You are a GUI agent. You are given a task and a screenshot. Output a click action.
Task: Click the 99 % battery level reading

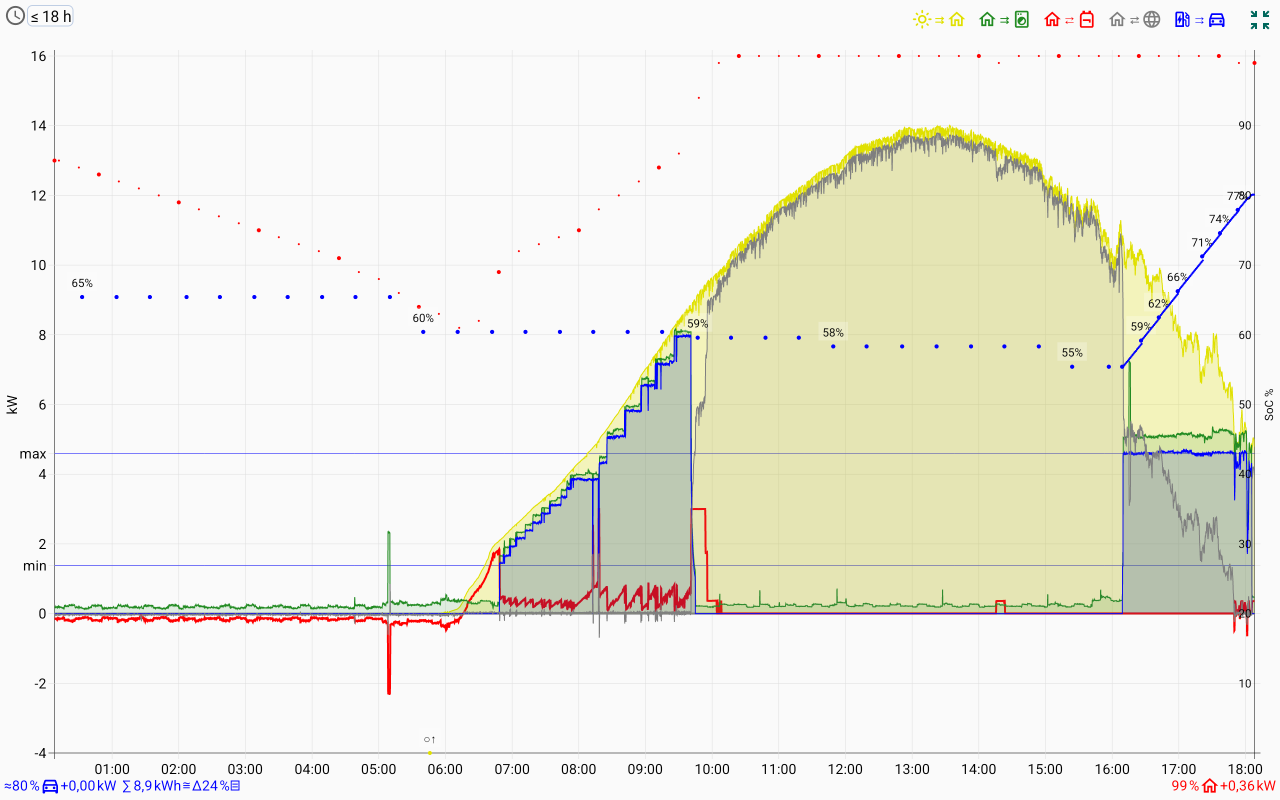pyautogui.click(x=1185, y=786)
